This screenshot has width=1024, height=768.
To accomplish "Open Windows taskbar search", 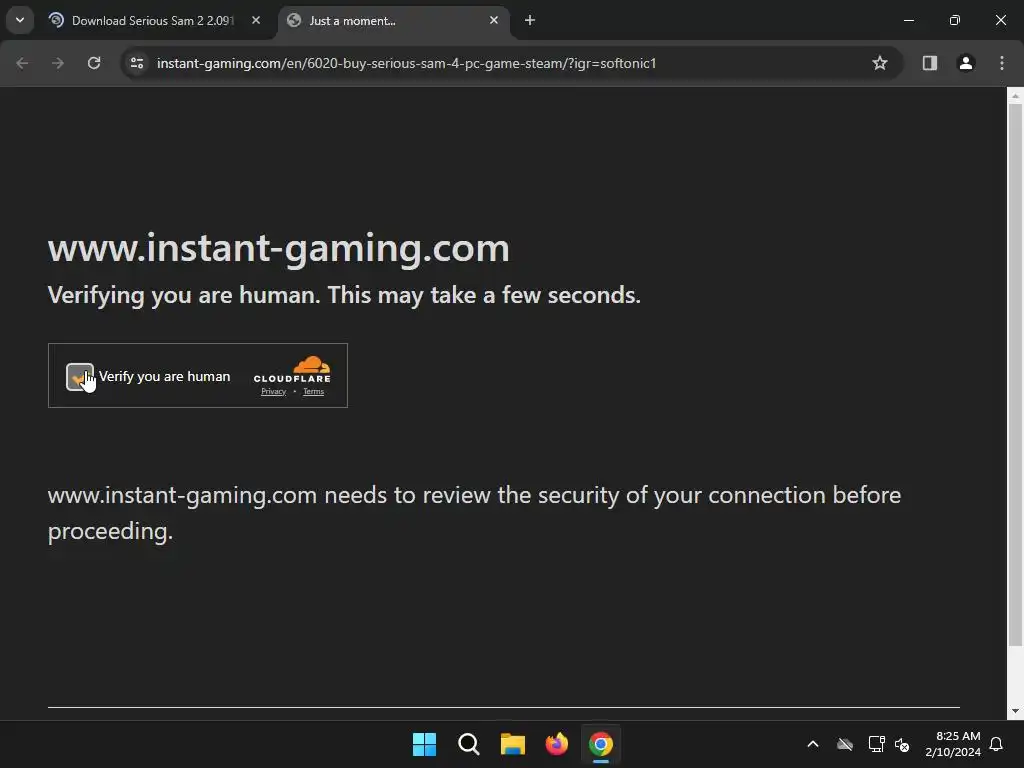I will (469, 744).
